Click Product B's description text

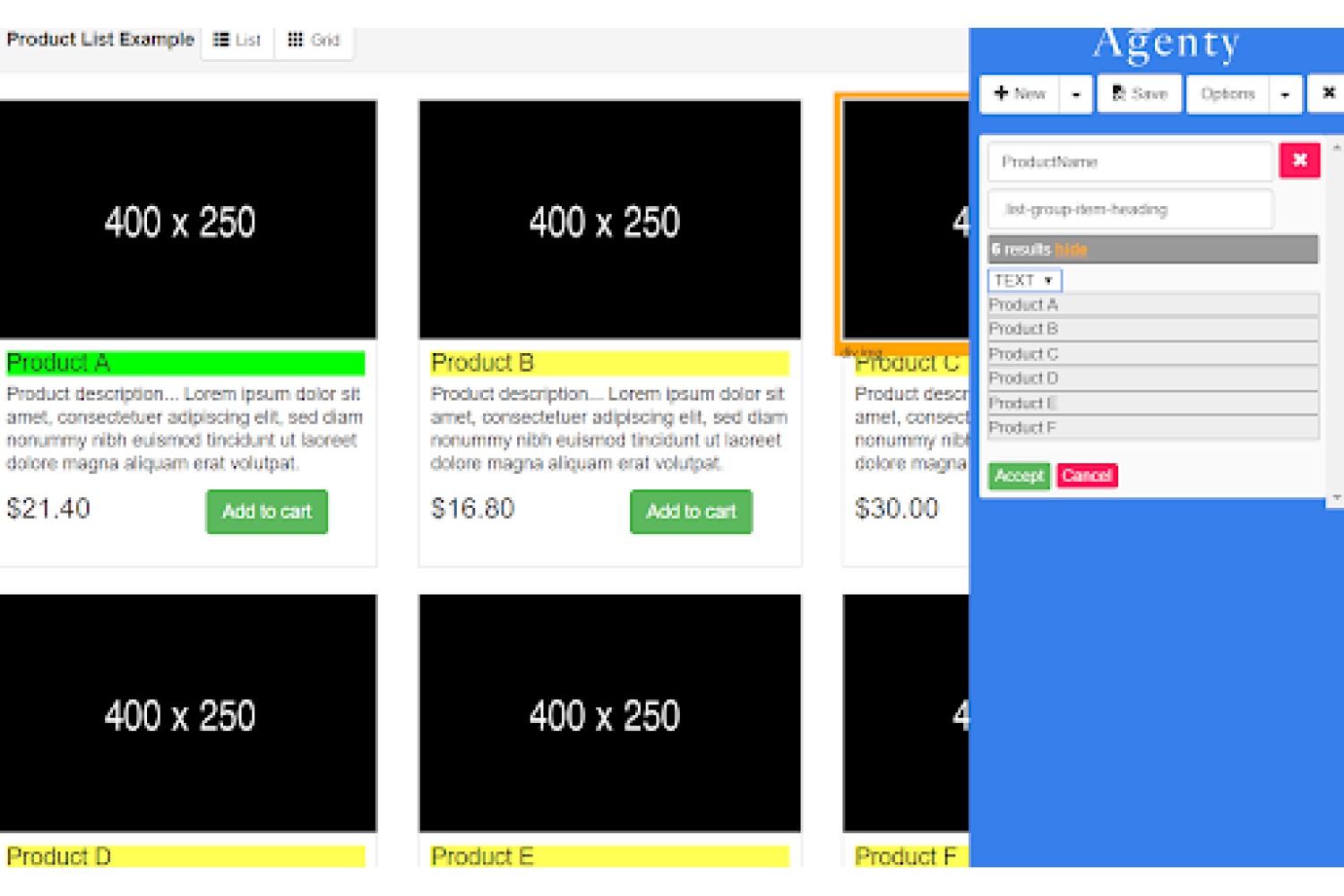pyautogui.click(x=608, y=428)
